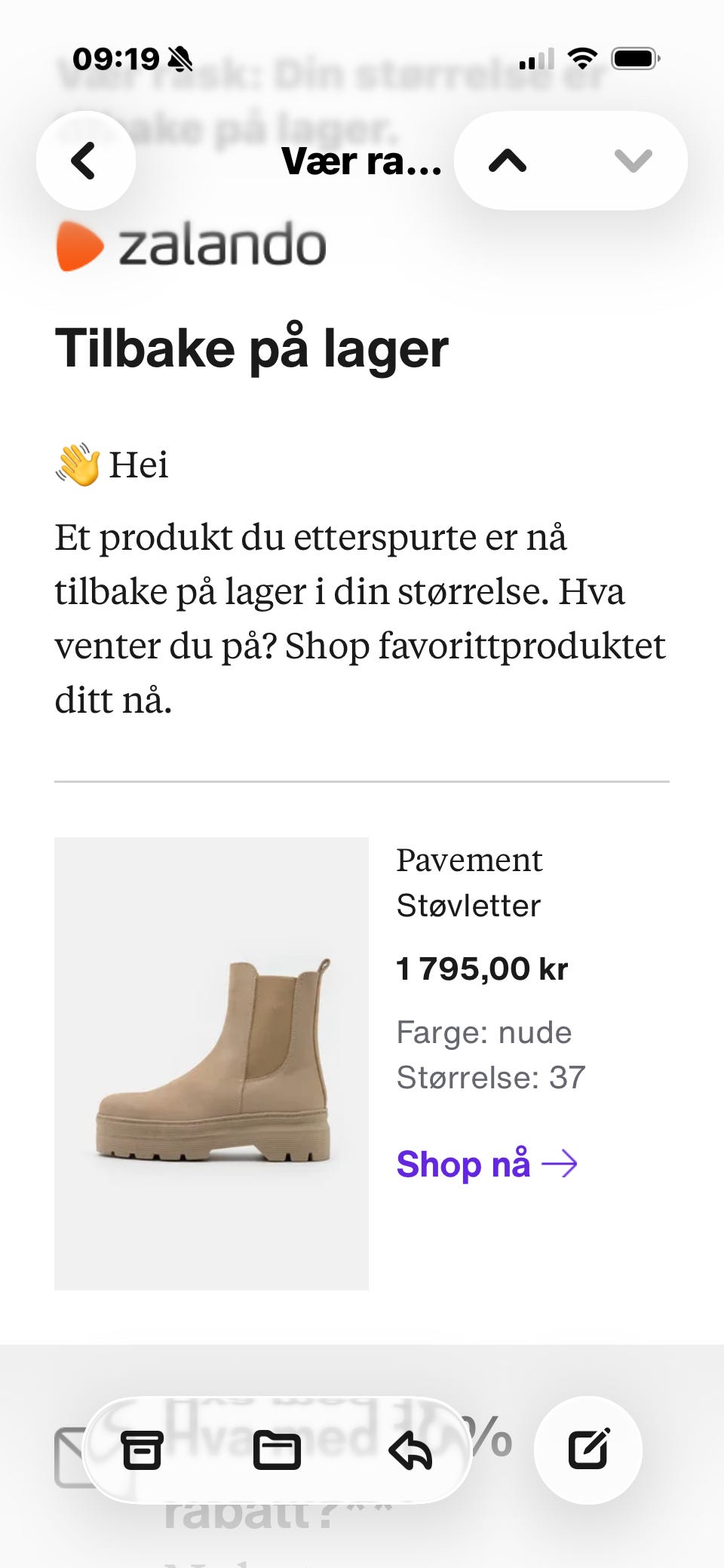Move email to folder icon
This screenshot has width=724, height=1568.
[x=276, y=1450]
